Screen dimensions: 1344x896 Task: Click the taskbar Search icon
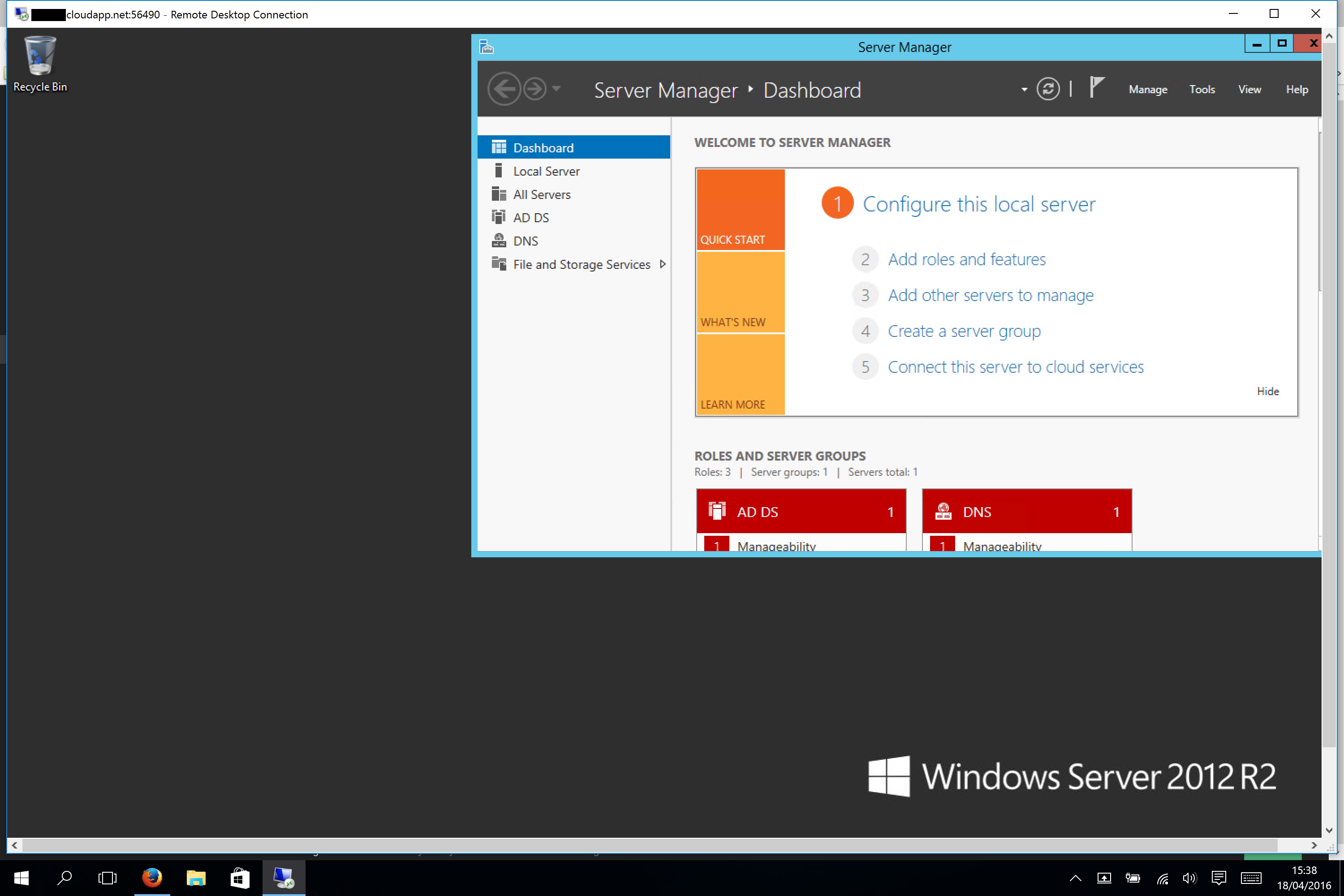pos(65,878)
